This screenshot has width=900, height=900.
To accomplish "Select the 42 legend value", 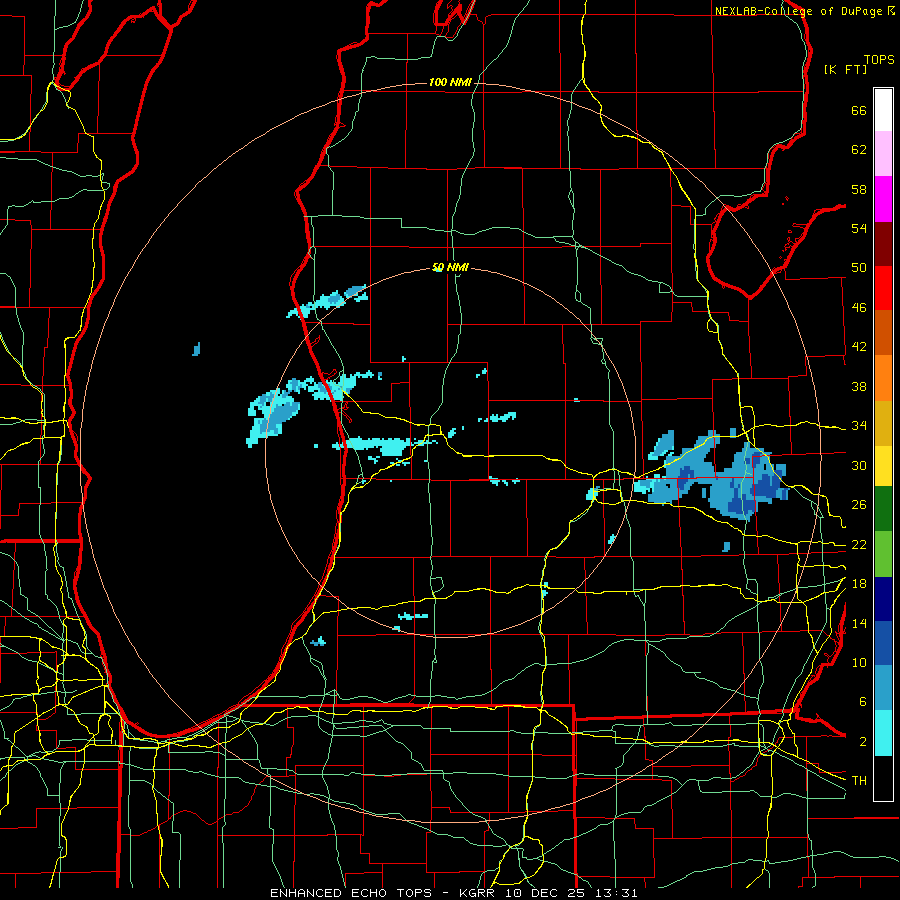I will [859, 347].
